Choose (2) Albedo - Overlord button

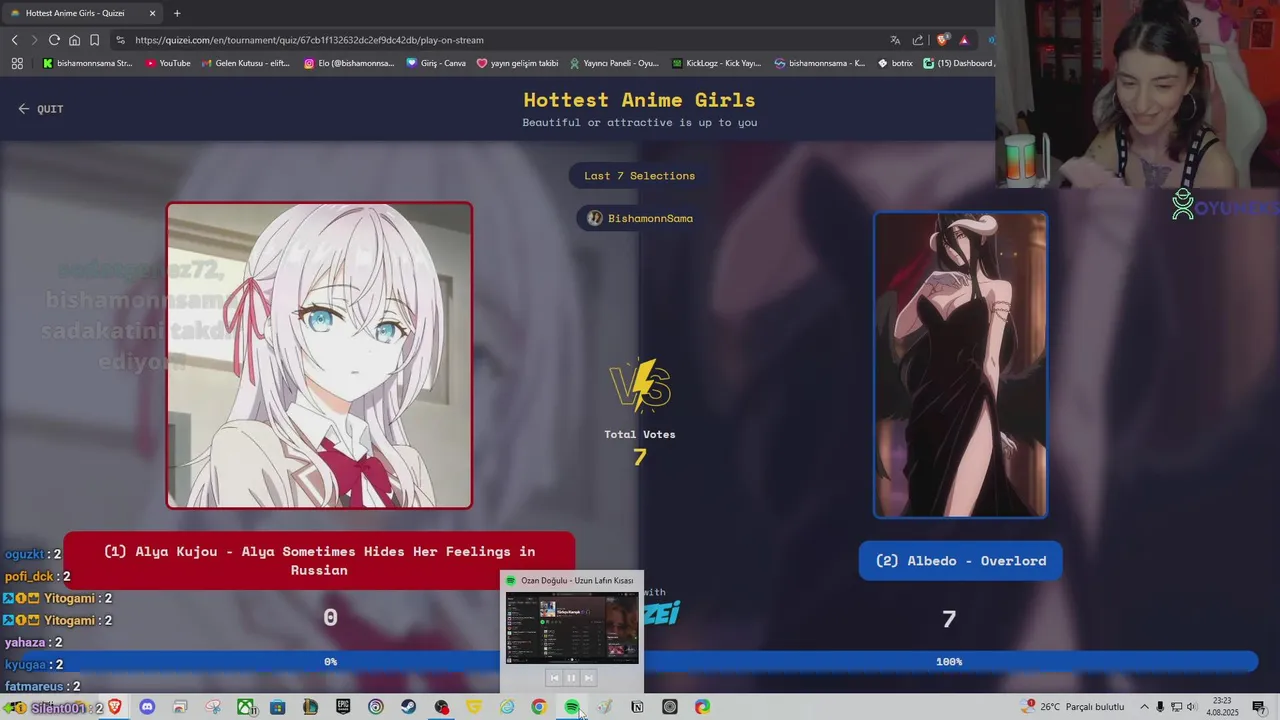[x=960, y=561]
